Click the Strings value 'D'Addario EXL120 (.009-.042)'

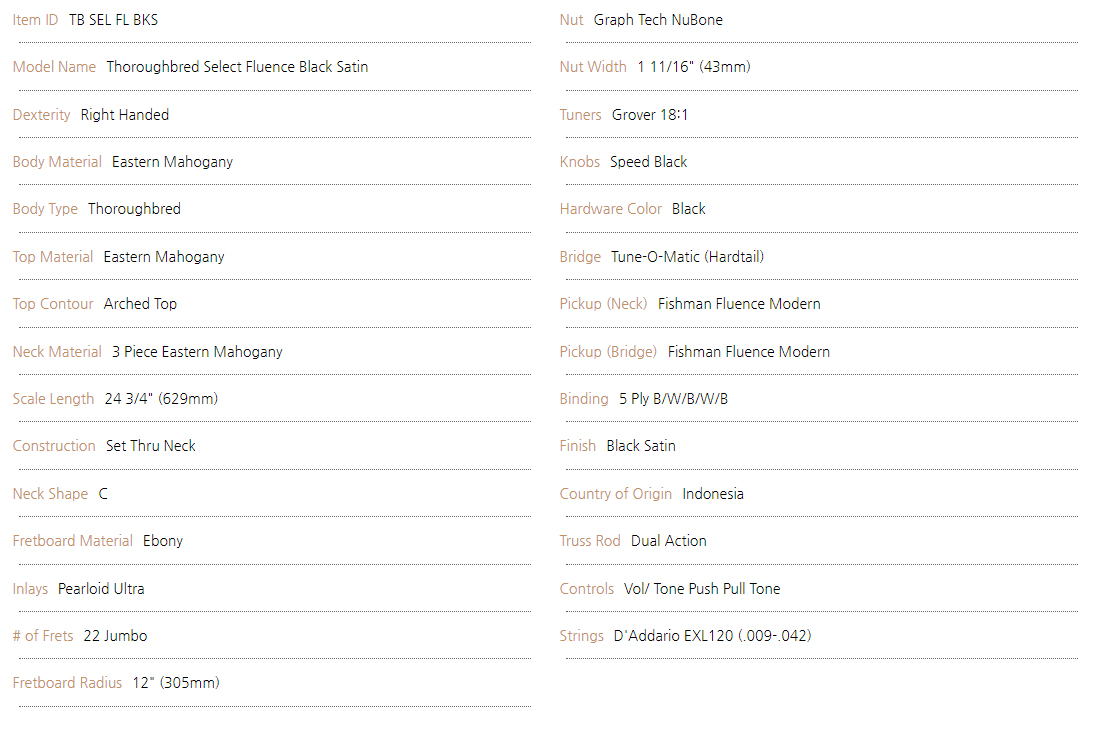(712, 636)
